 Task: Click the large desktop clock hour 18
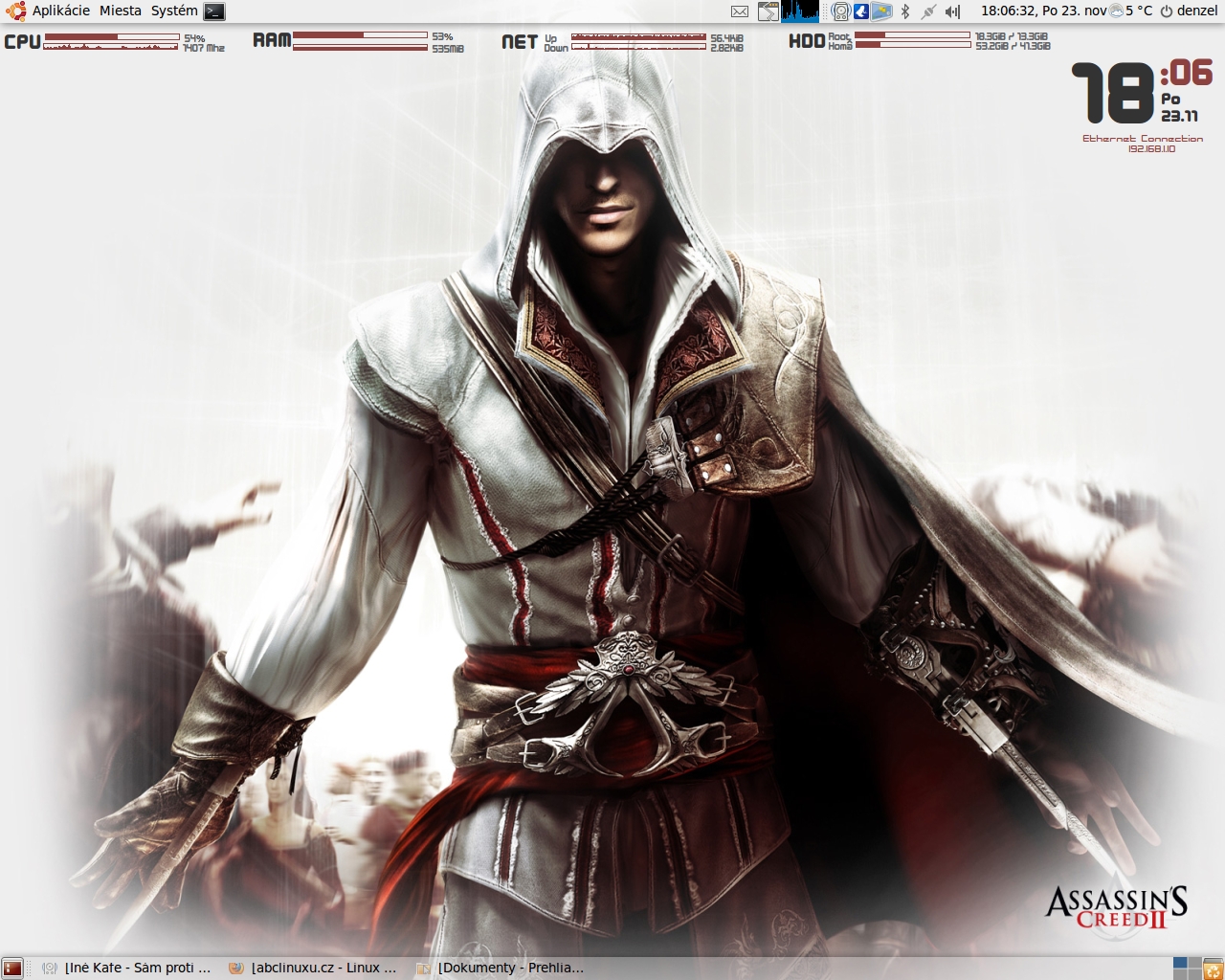click(x=1112, y=93)
